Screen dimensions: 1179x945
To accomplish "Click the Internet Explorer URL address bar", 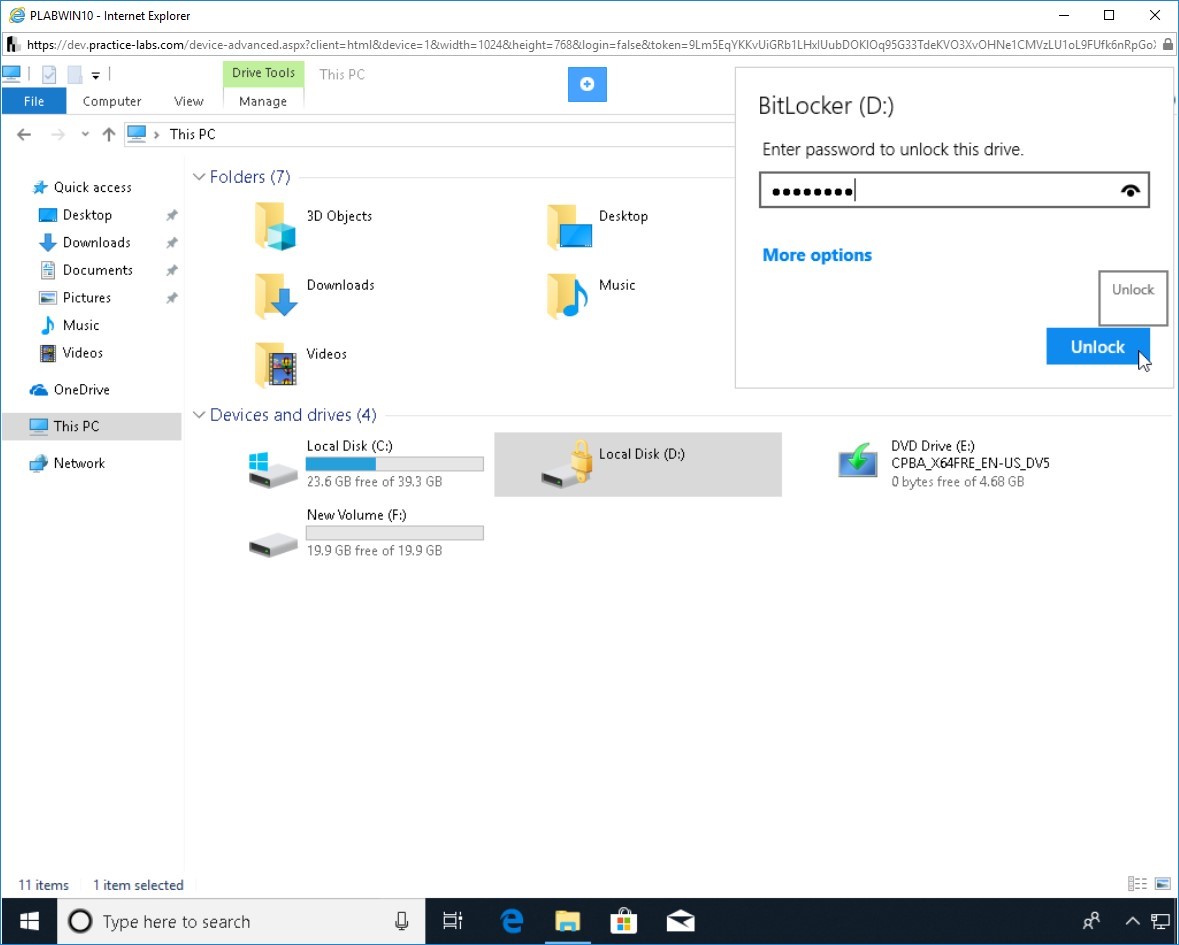I will [x=591, y=44].
